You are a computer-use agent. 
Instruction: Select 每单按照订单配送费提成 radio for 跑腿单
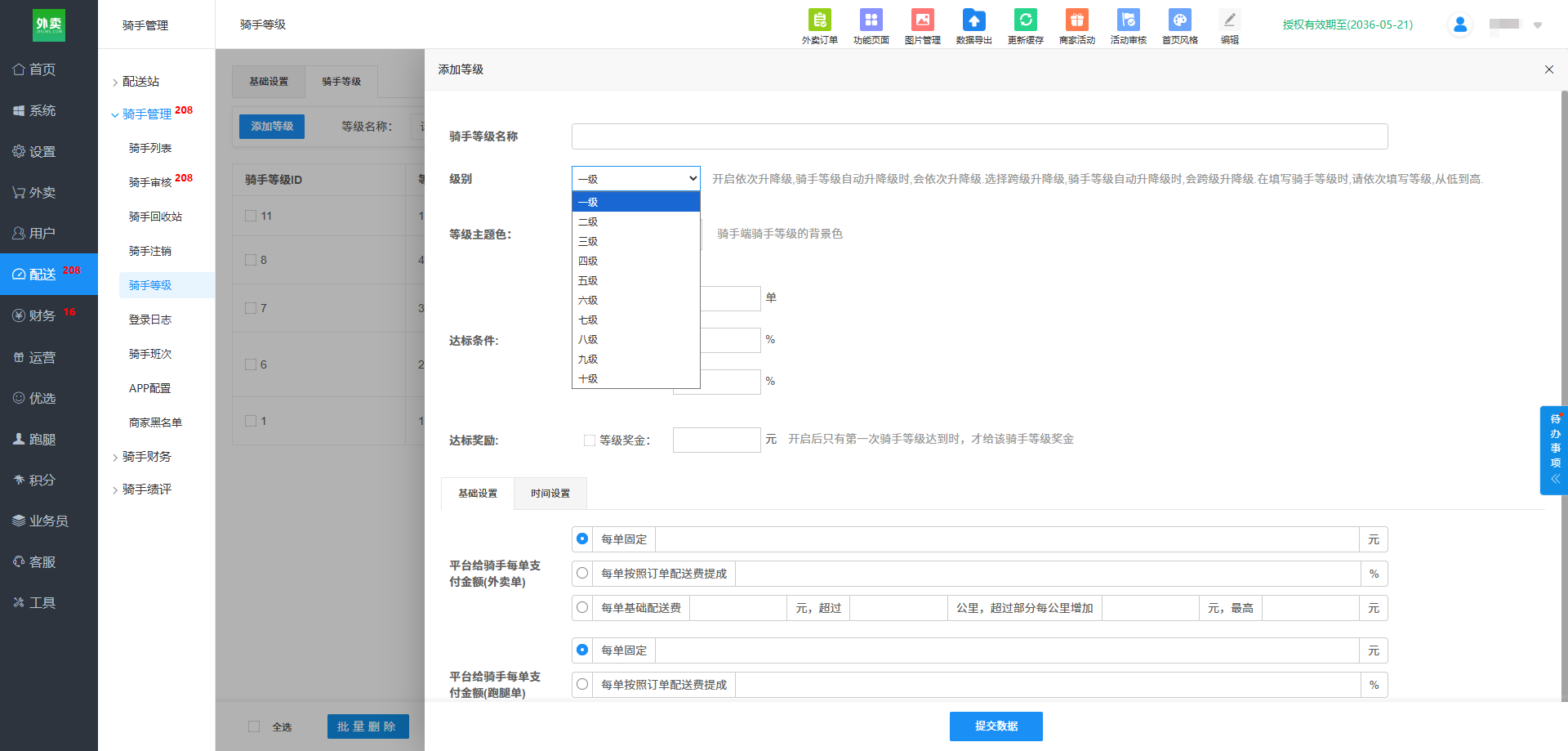pyautogui.click(x=582, y=684)
